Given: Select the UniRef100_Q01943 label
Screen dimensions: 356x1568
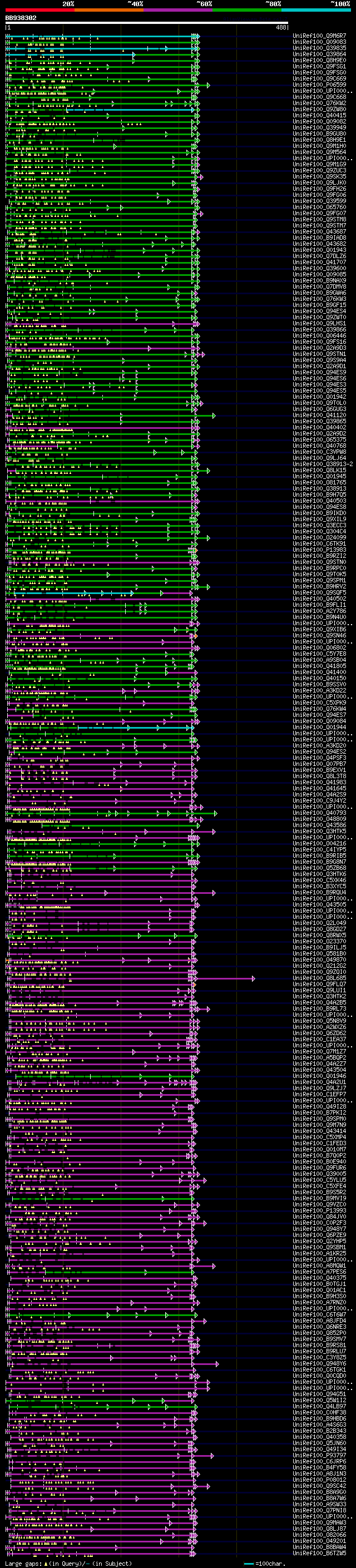Looking at the screenshot, I should [x=319, y=250].
